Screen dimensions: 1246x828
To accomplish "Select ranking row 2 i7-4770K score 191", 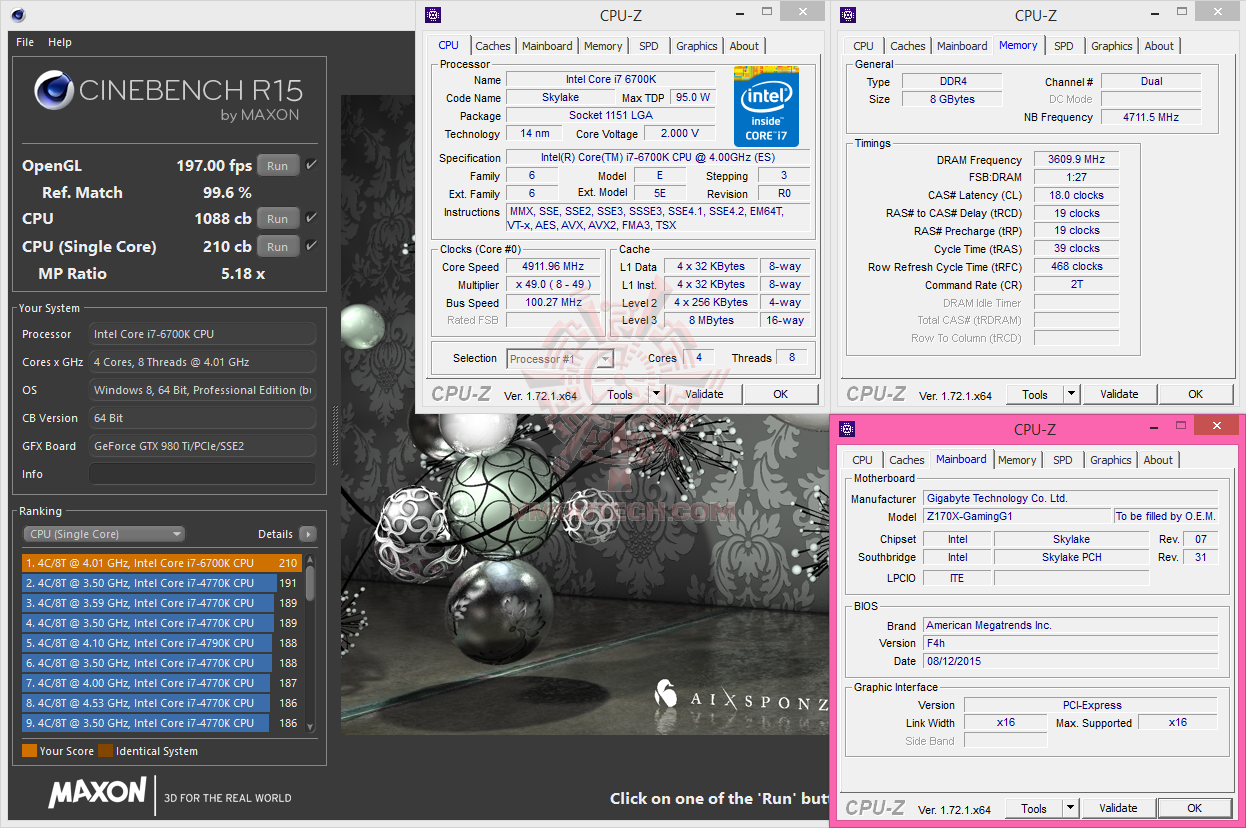I will point(161,583).
